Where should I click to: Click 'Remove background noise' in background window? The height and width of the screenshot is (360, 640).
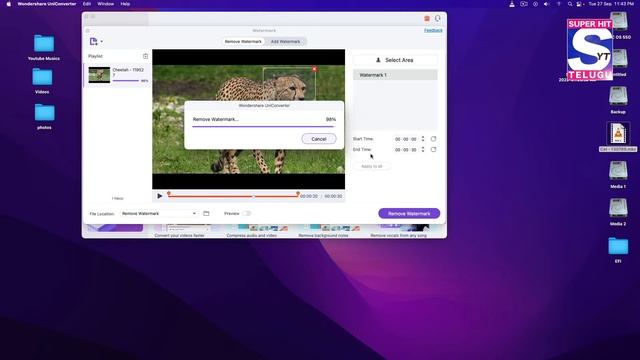[323, 236]
